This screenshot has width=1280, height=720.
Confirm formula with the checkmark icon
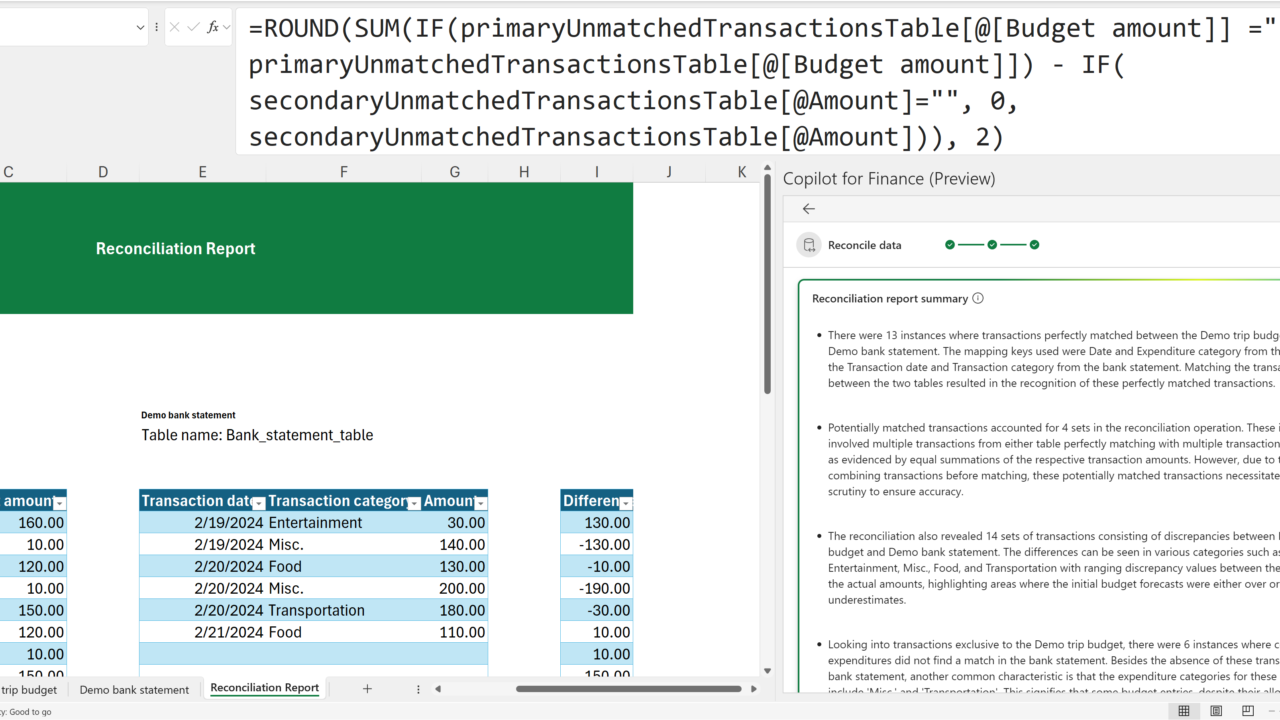193,27
